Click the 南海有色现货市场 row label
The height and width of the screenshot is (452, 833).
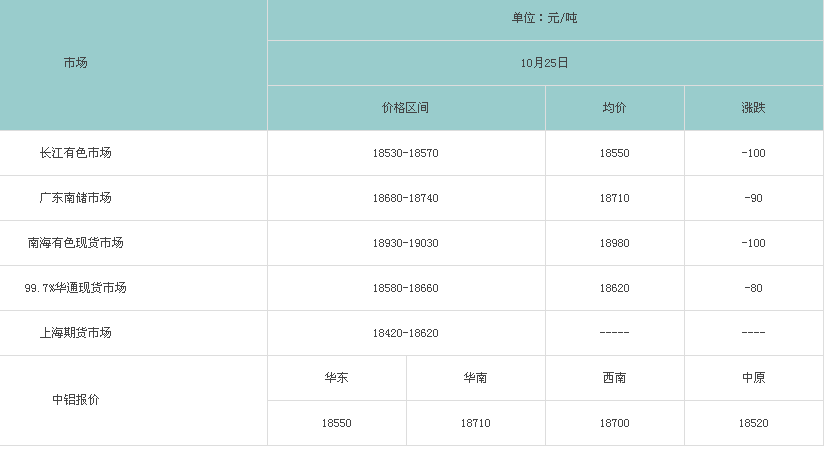click(x=75, y=243)
